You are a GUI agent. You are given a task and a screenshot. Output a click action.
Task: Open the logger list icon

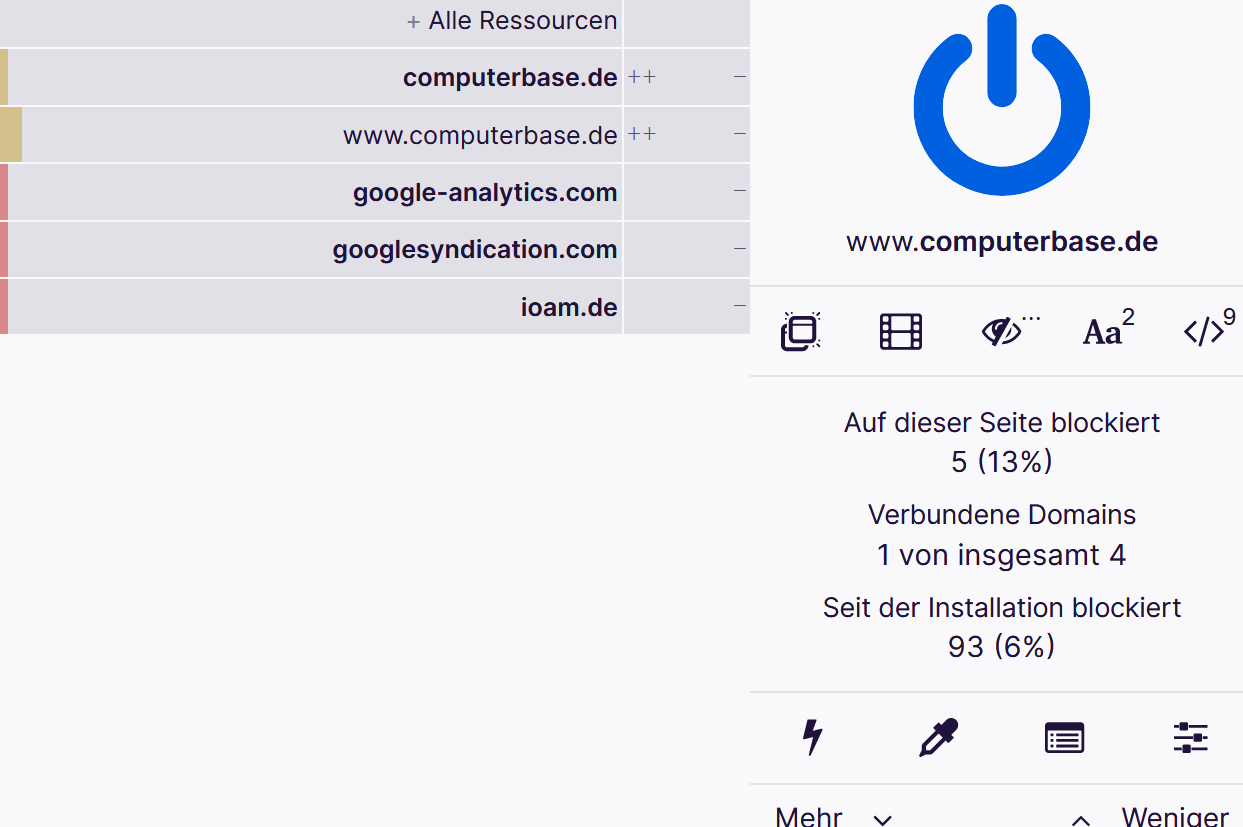(1064, 738)
